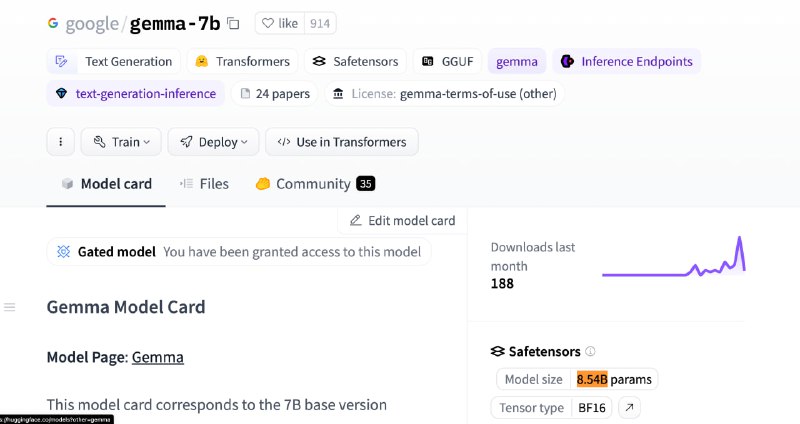Click Use in Transformers button
Viewport: 800px width, 424px height.
(342, 142)
